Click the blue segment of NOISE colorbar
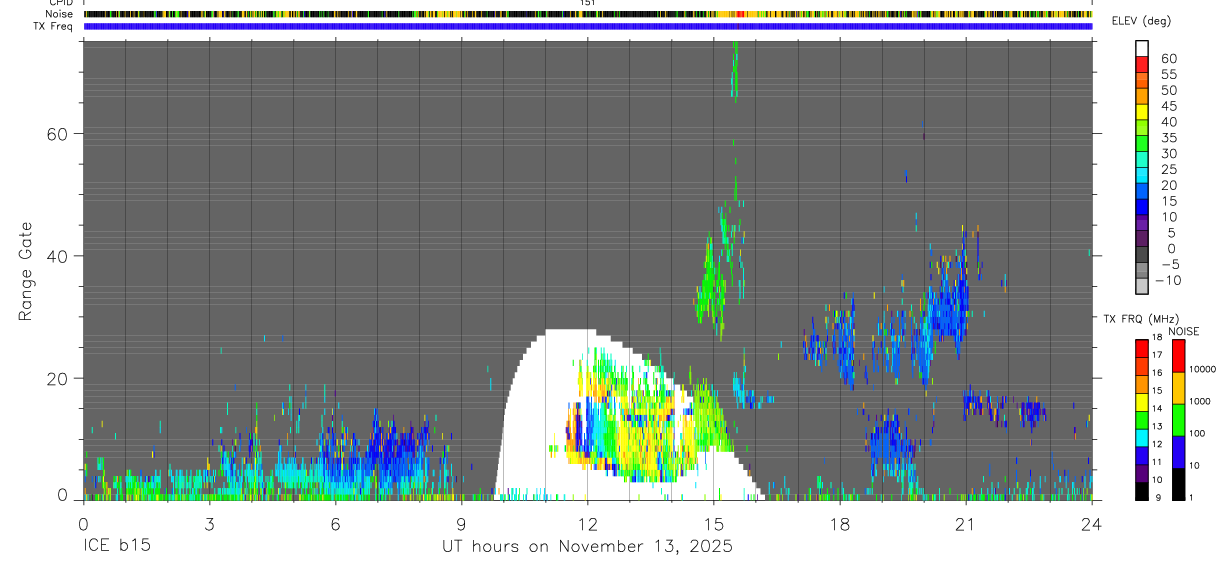 coord(1178,452)
